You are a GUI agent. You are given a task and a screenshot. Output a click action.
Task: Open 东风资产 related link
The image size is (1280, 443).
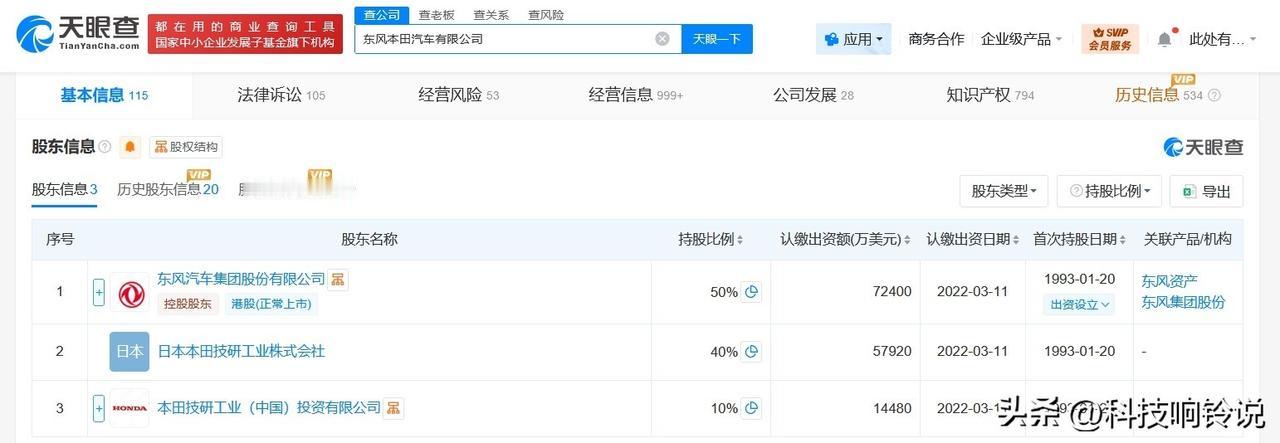pos(1169,281)
